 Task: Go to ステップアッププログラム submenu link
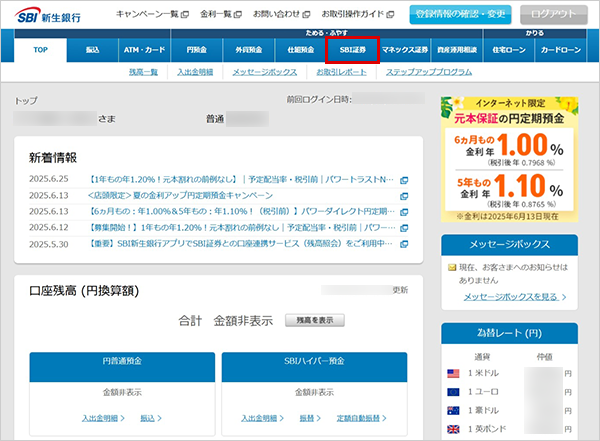[x=429, y=72]
